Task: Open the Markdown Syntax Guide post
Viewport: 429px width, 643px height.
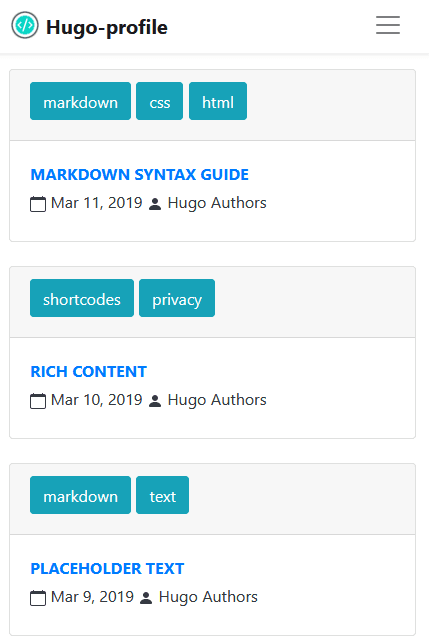Action: coord(139,175)
